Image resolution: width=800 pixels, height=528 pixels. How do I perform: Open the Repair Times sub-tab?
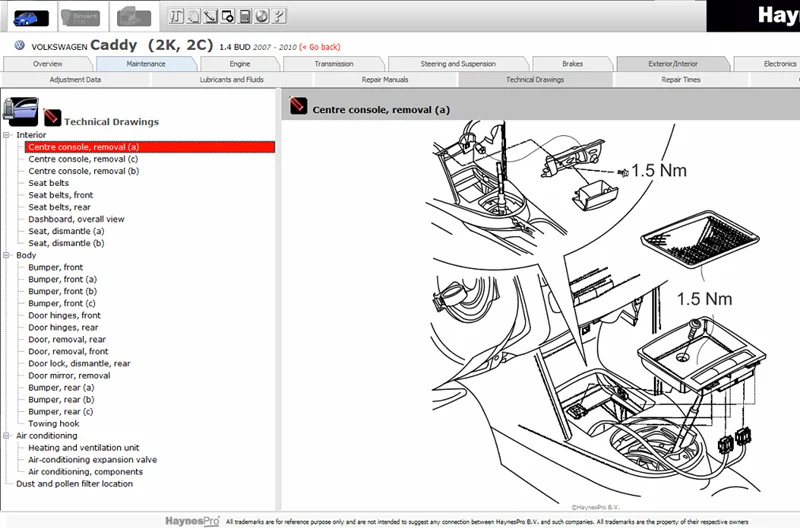[x=681, y=80]
